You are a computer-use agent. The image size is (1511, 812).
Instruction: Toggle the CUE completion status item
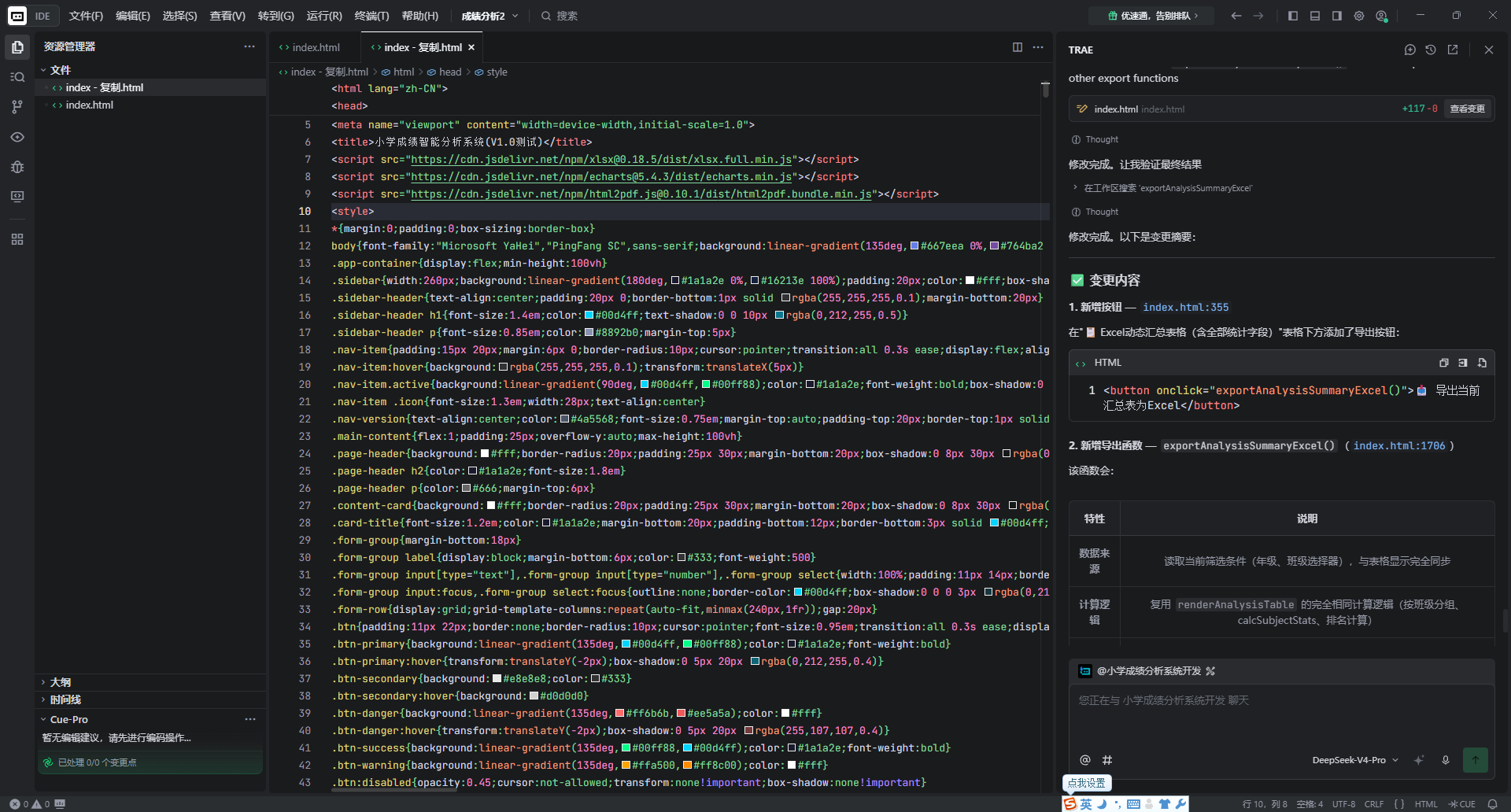(1462, 804)
